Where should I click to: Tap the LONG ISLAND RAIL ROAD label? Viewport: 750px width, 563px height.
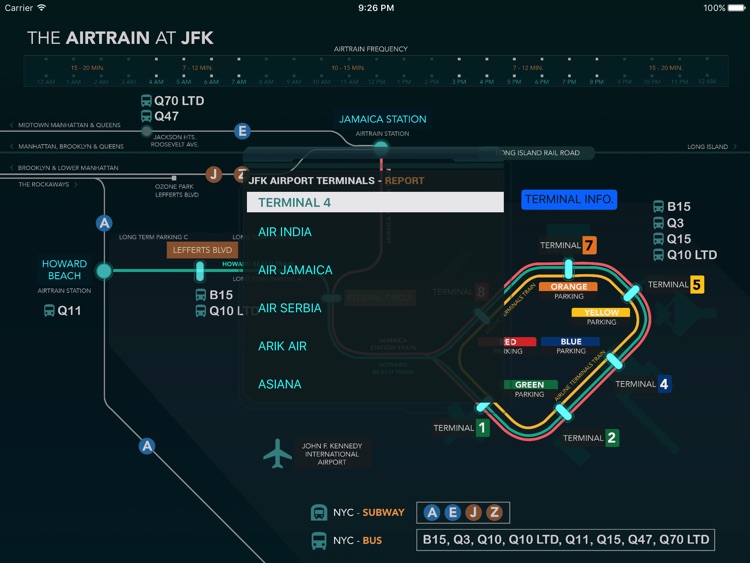(538, 153)
